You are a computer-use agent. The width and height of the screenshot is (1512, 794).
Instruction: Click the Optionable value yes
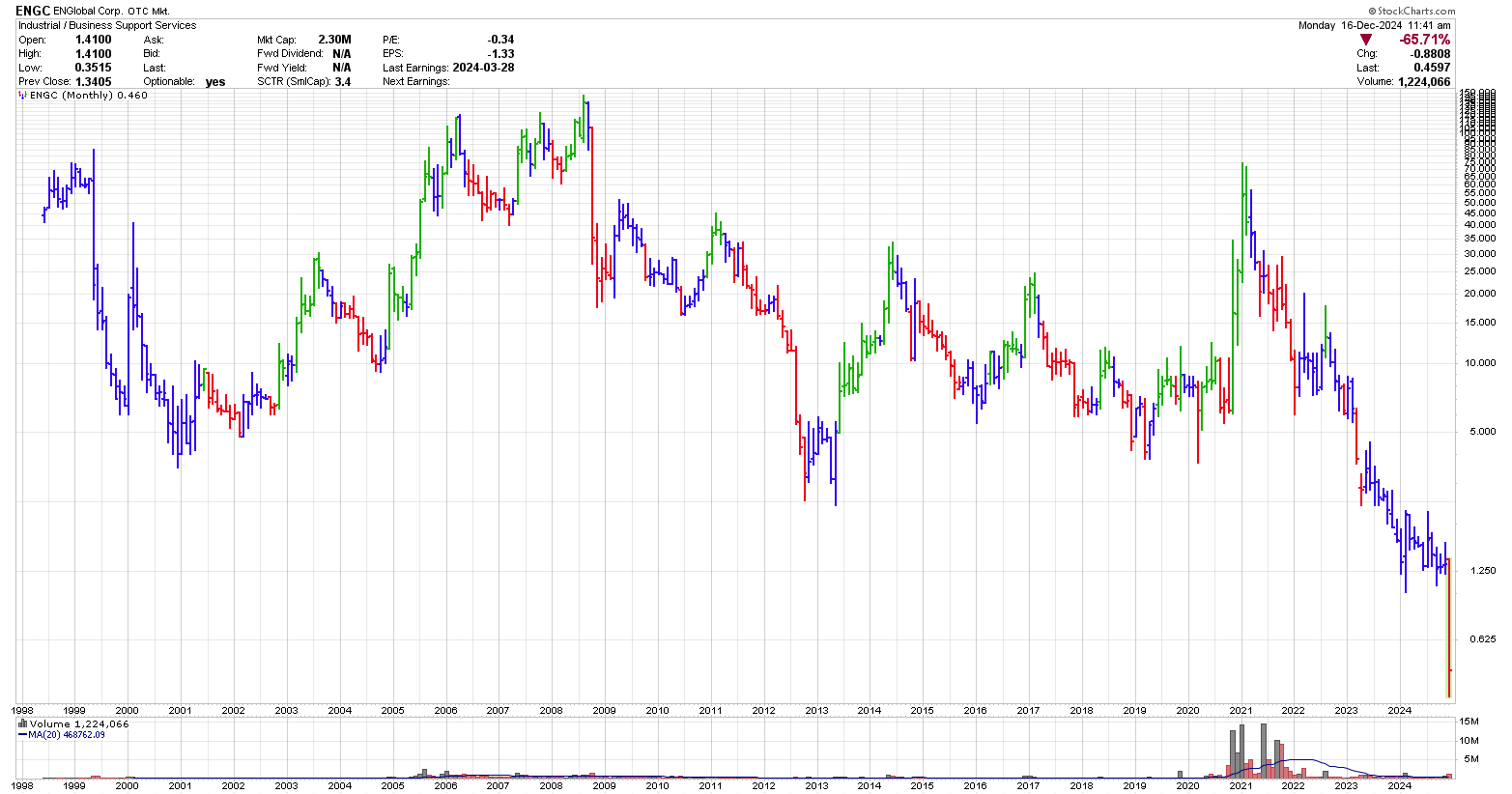tap(215, 82)
